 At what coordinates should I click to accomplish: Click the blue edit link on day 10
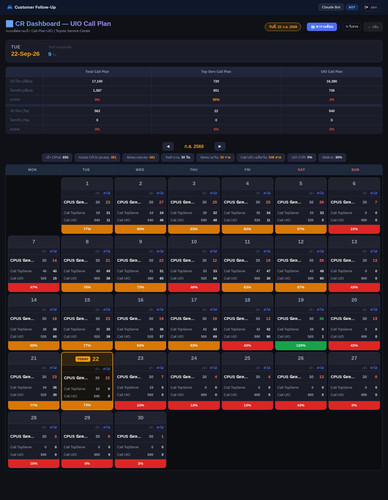[213, 251]
